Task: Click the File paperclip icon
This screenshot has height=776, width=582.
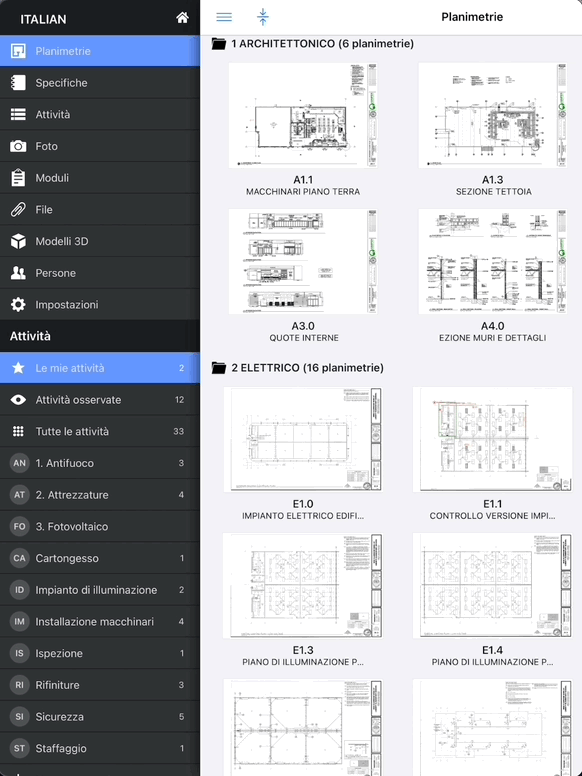Action: click(x=18, y=209)
